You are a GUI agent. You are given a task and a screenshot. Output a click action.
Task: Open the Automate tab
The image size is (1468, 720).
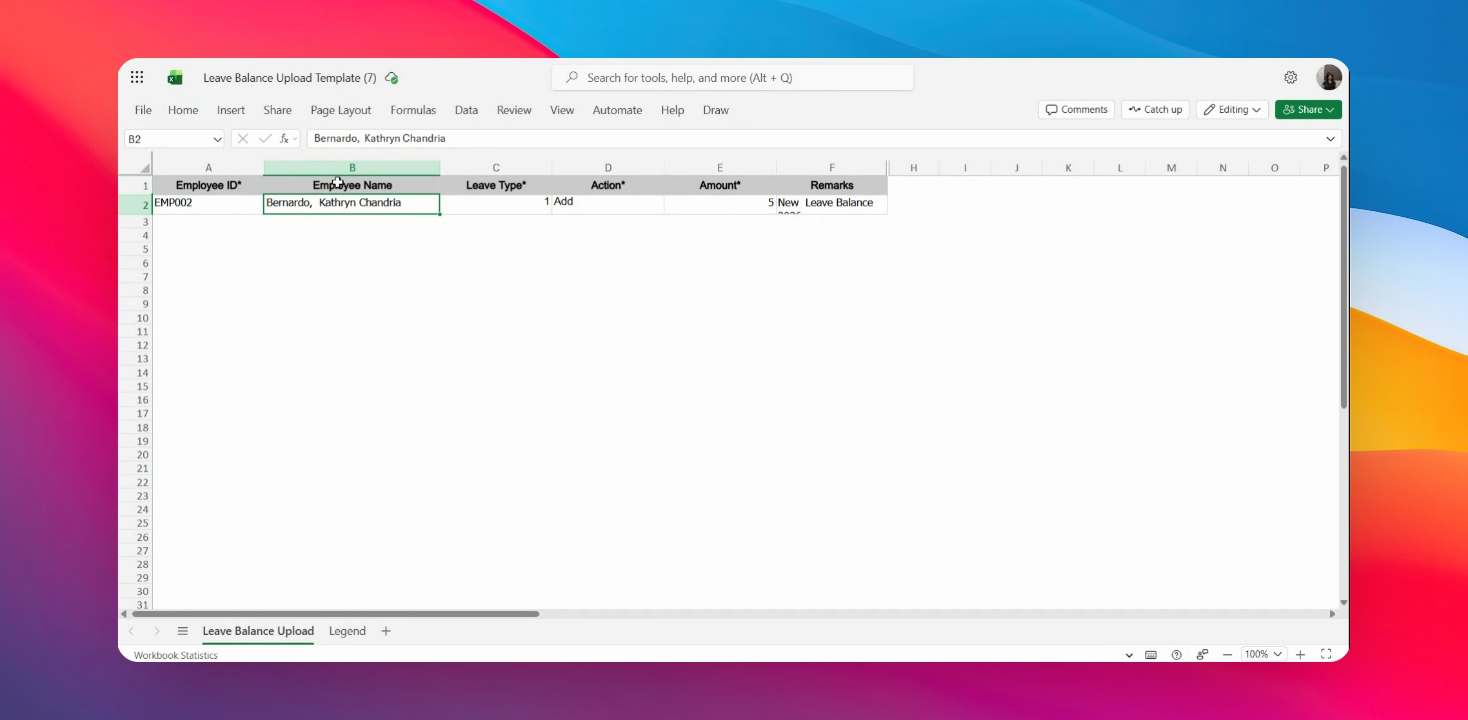click(x=617, y=110)
